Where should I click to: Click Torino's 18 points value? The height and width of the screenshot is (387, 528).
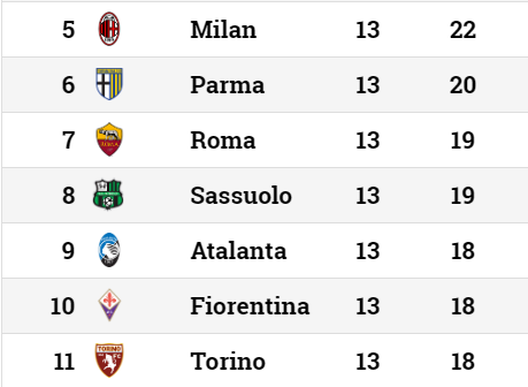(x=463, y=361)
